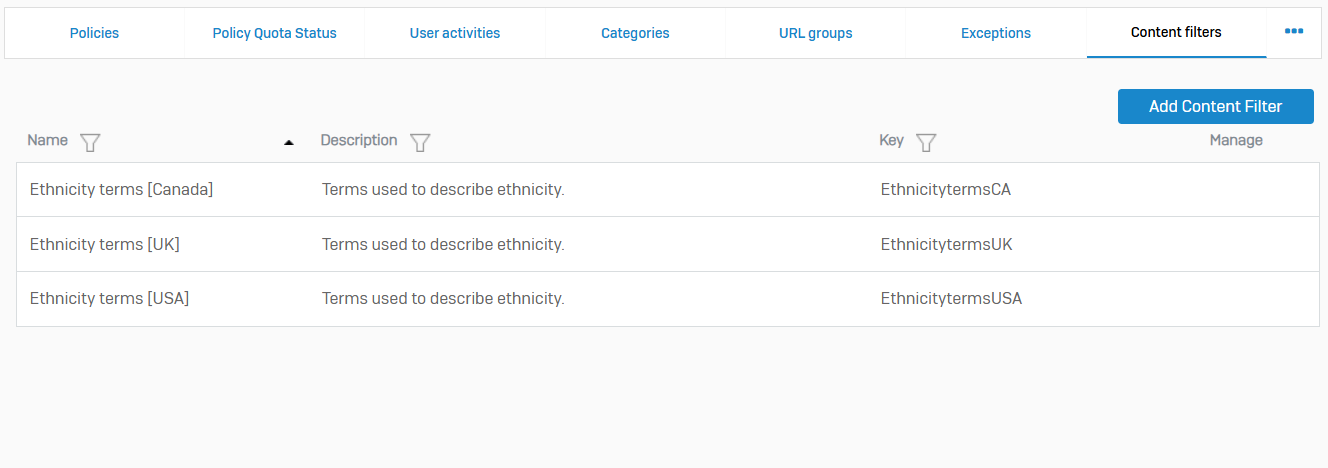
Task: Select Ethnicity terms [USA] row name
Action: pos(110,298)
